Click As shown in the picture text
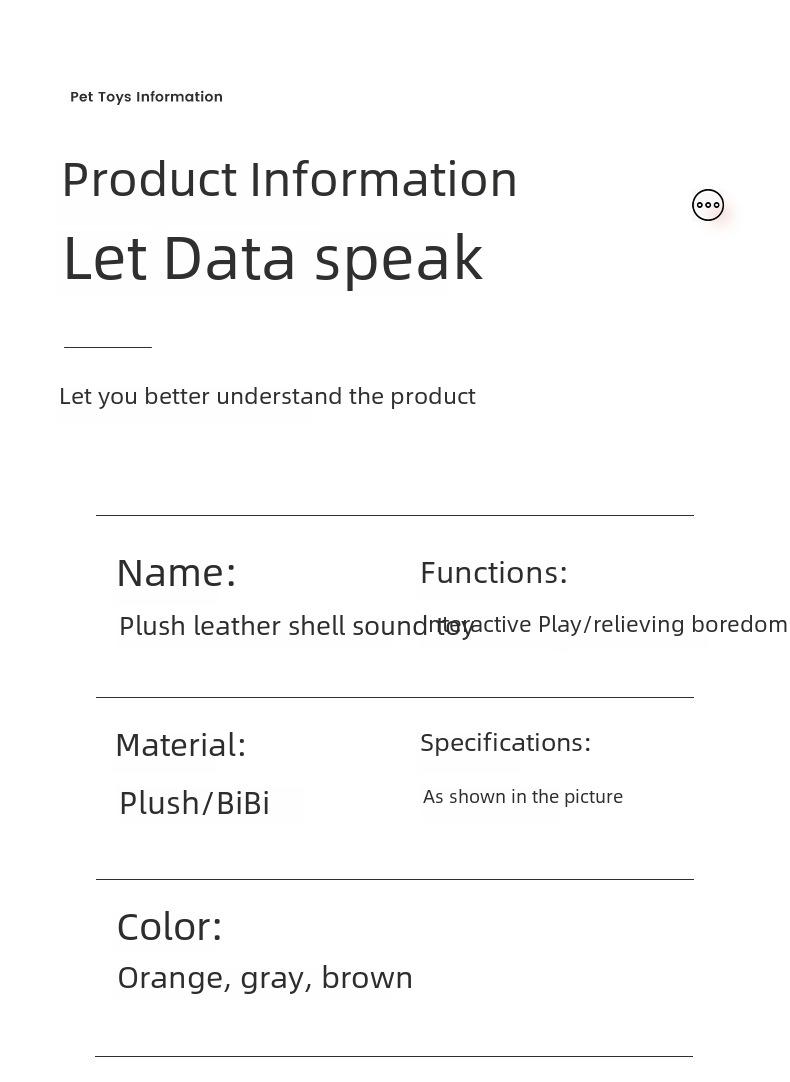Screen dimensions: 790x1082 [522, 797]
